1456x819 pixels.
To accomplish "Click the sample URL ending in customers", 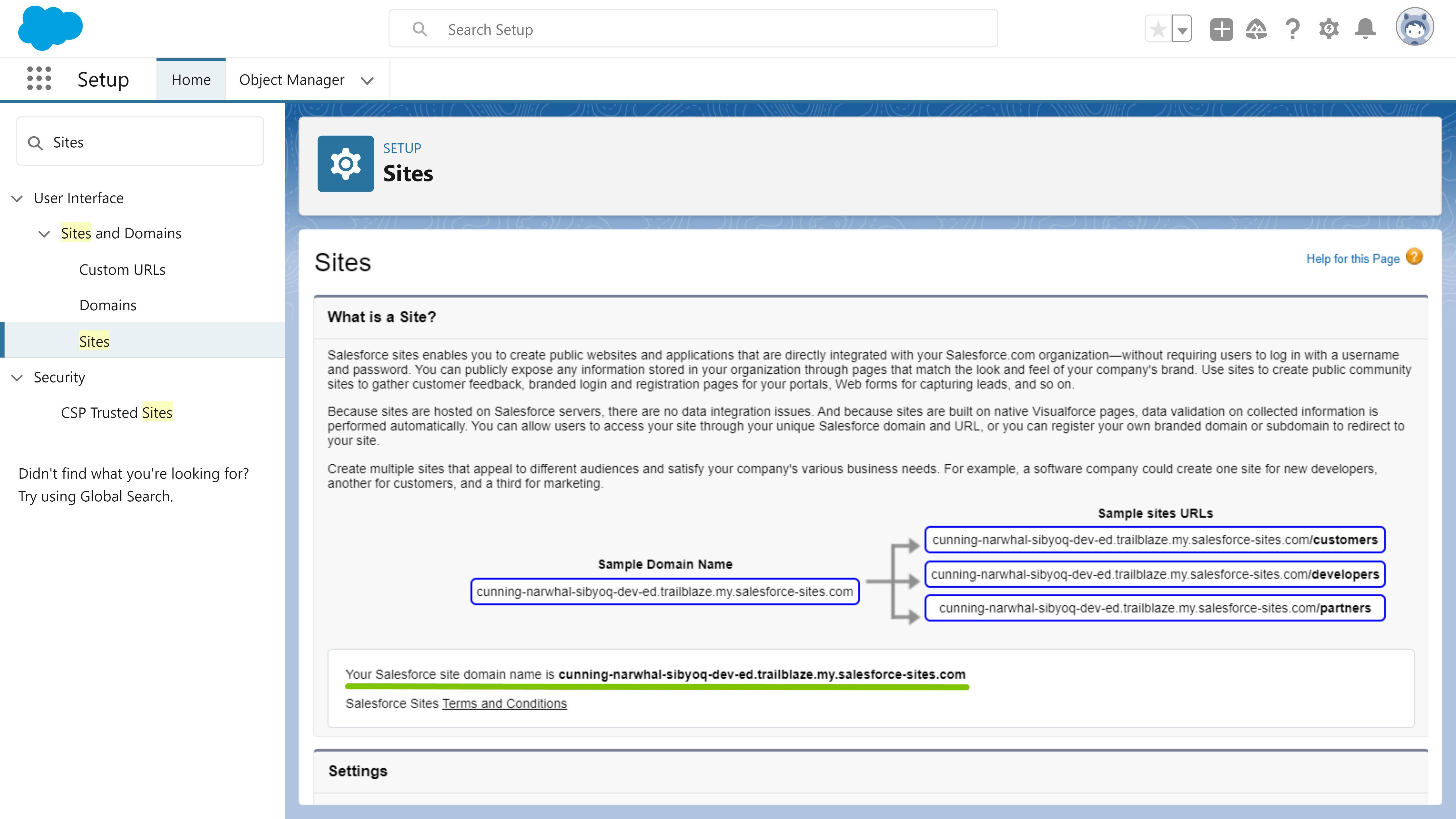I will tap(1155, 540).
